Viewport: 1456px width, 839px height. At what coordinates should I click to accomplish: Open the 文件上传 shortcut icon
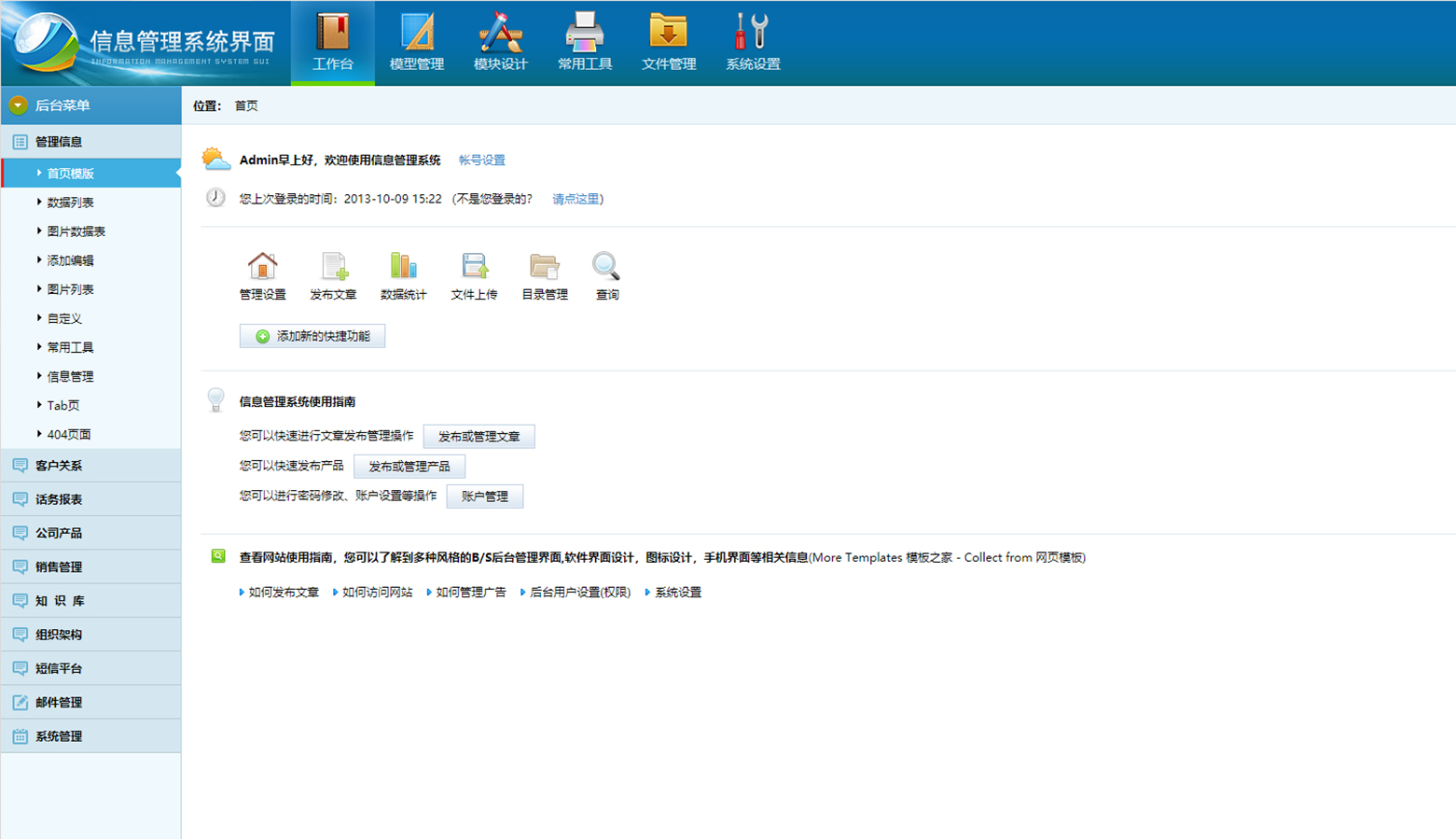pyautogui.click(x=474, y=267)
